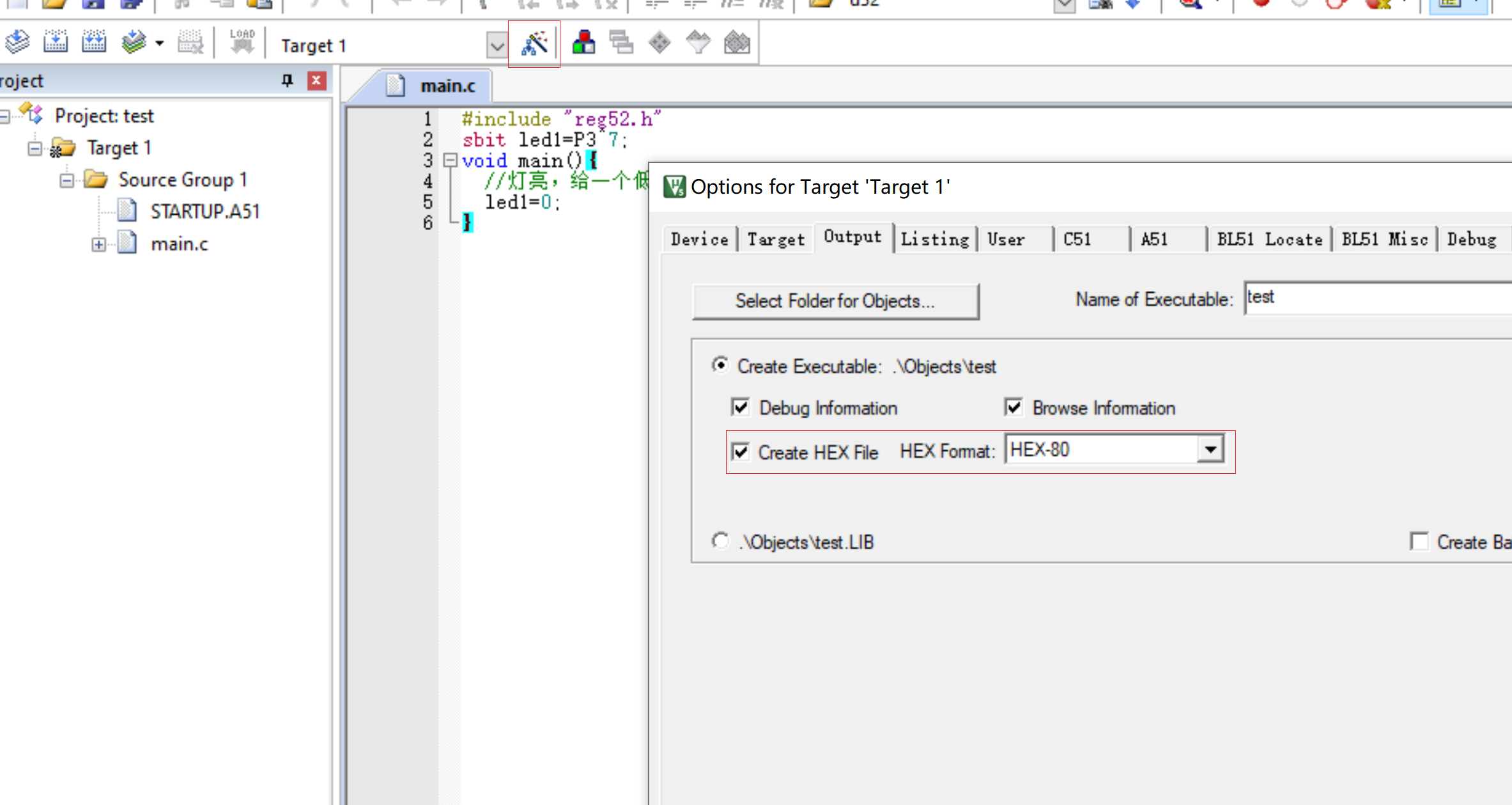The height and width of the screenshot is (805, 1512).
Task: Pin the Project panel
Action: pyautogui.click(x=287, y=81)
